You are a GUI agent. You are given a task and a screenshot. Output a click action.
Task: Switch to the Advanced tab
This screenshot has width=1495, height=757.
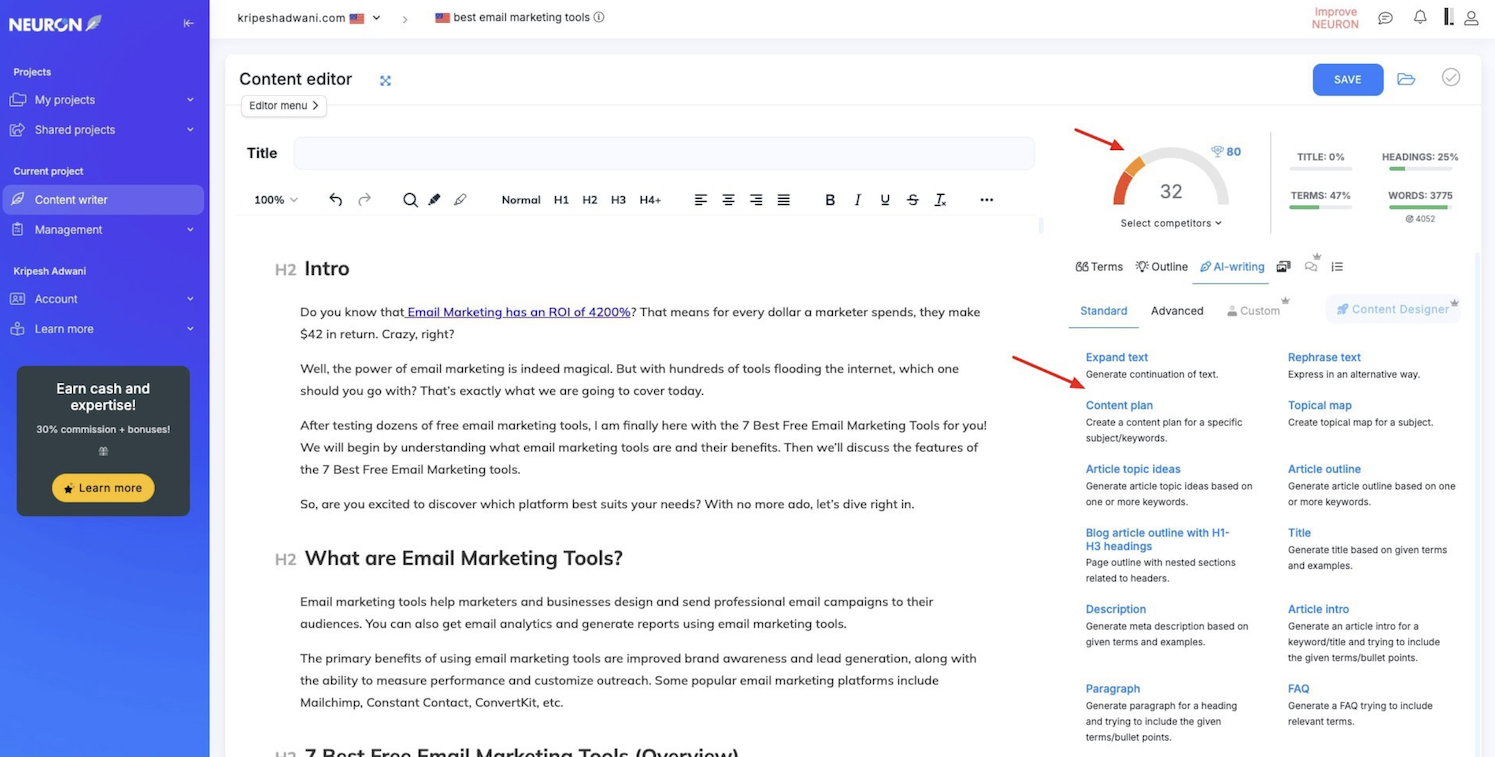coord(1176,311)
